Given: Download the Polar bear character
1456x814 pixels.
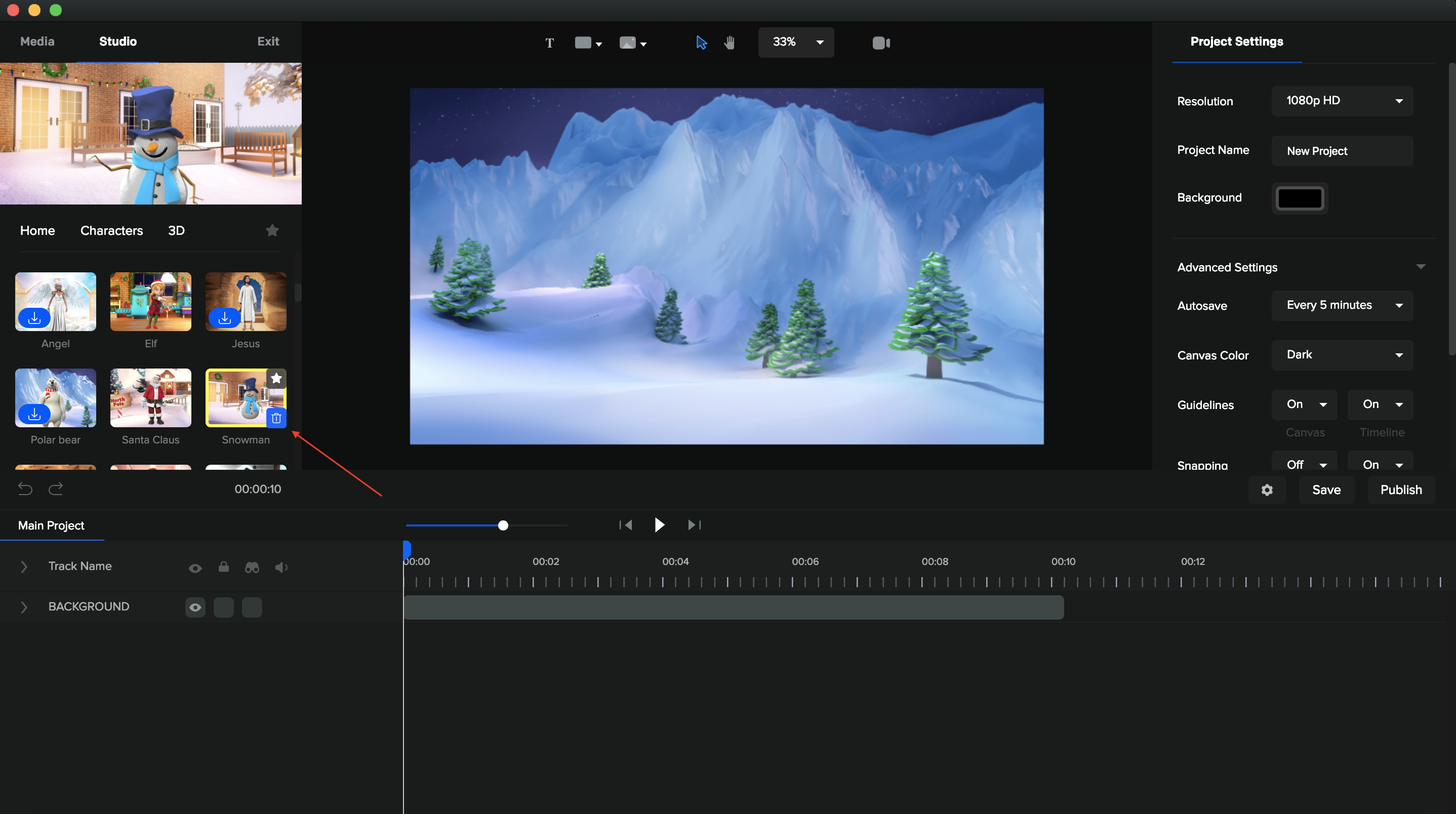Looking at the screenshot, I should pyautogui.click(x=34, y=415).
